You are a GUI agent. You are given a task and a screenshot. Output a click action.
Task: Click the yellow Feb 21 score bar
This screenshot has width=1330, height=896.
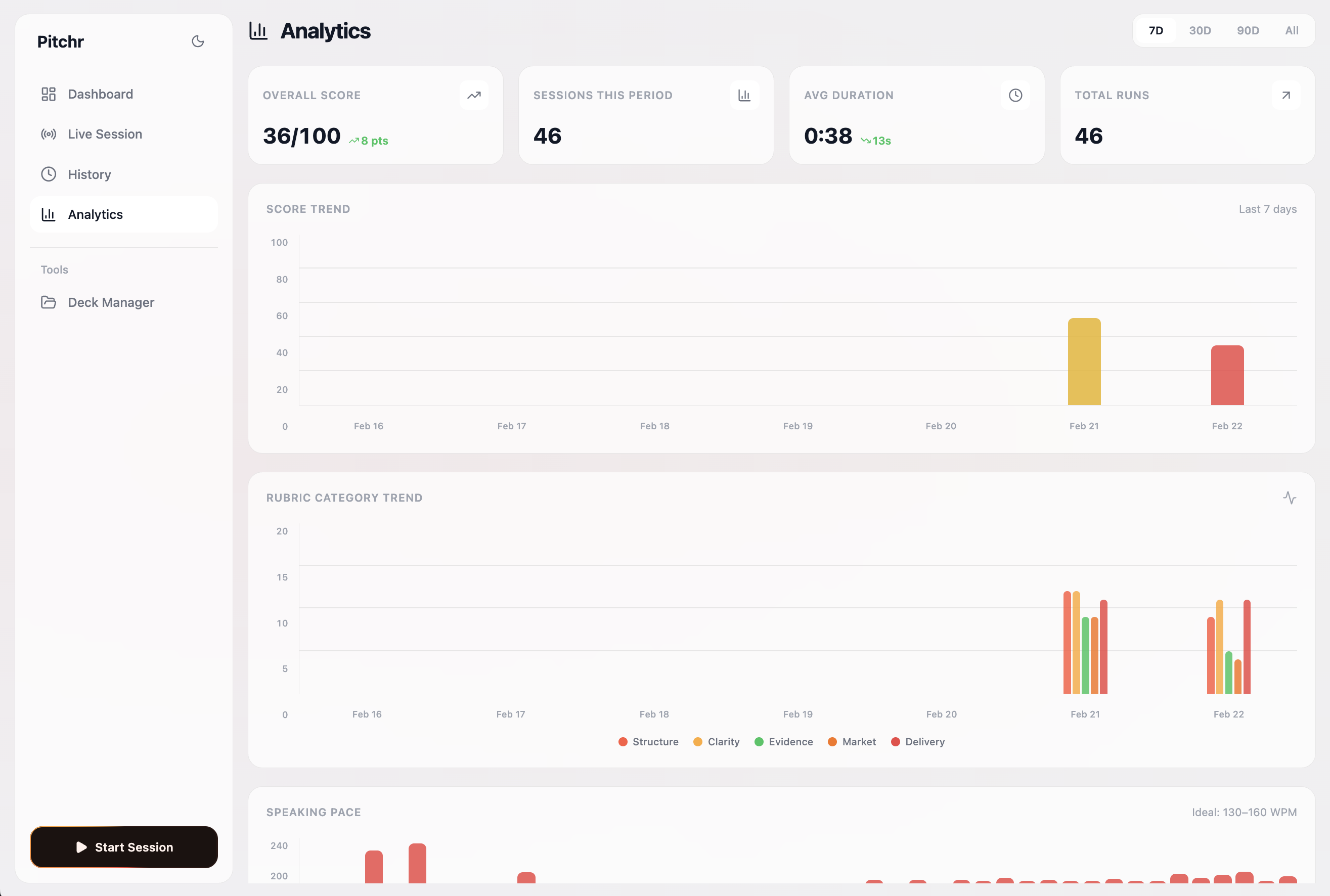click(1084, 362)
